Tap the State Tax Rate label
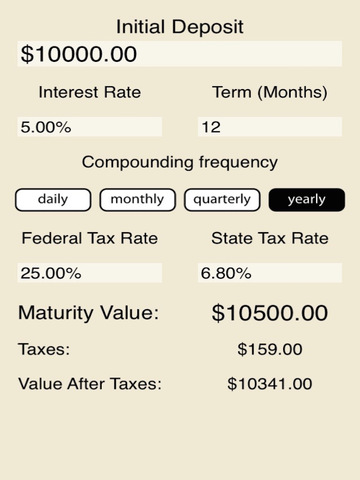Viewport: 360px width, 480px height. (x=270, y=238)
